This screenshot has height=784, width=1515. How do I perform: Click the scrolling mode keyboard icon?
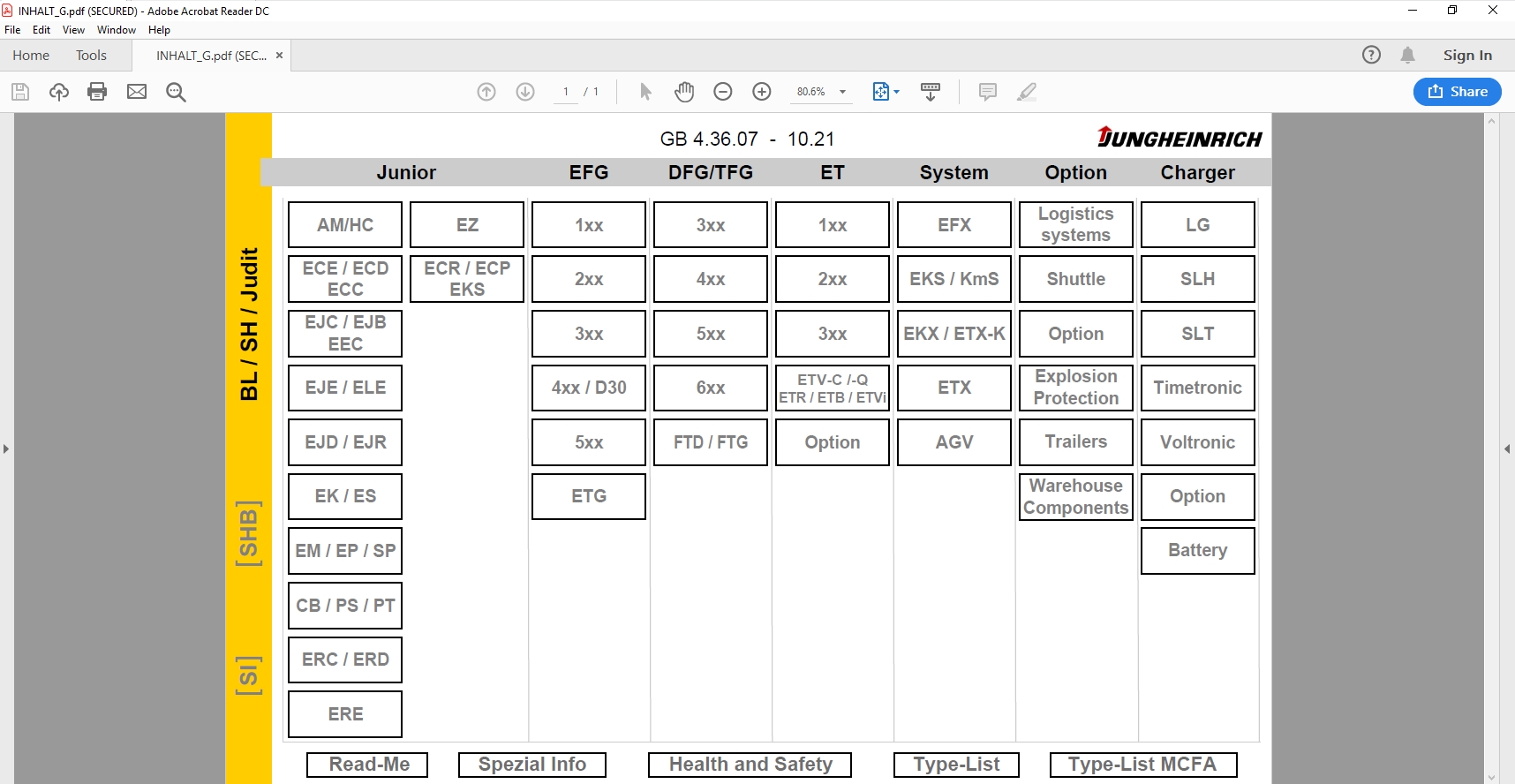931,92
